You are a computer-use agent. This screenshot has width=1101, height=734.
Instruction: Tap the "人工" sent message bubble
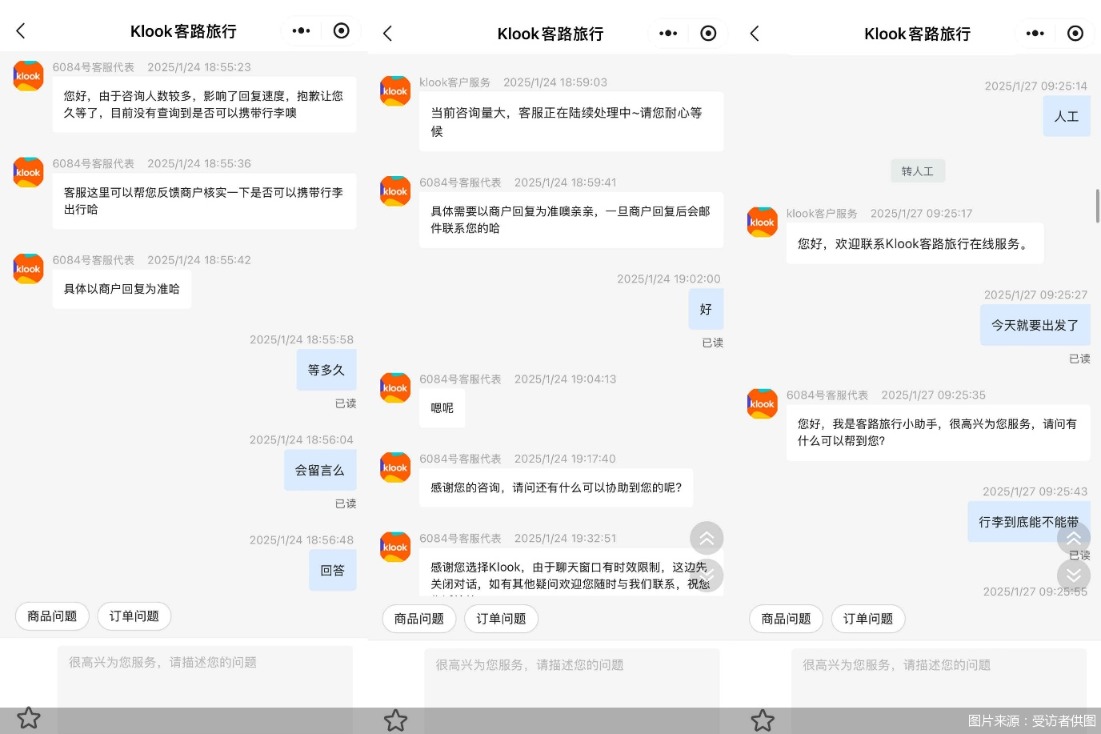(1067, 116)
